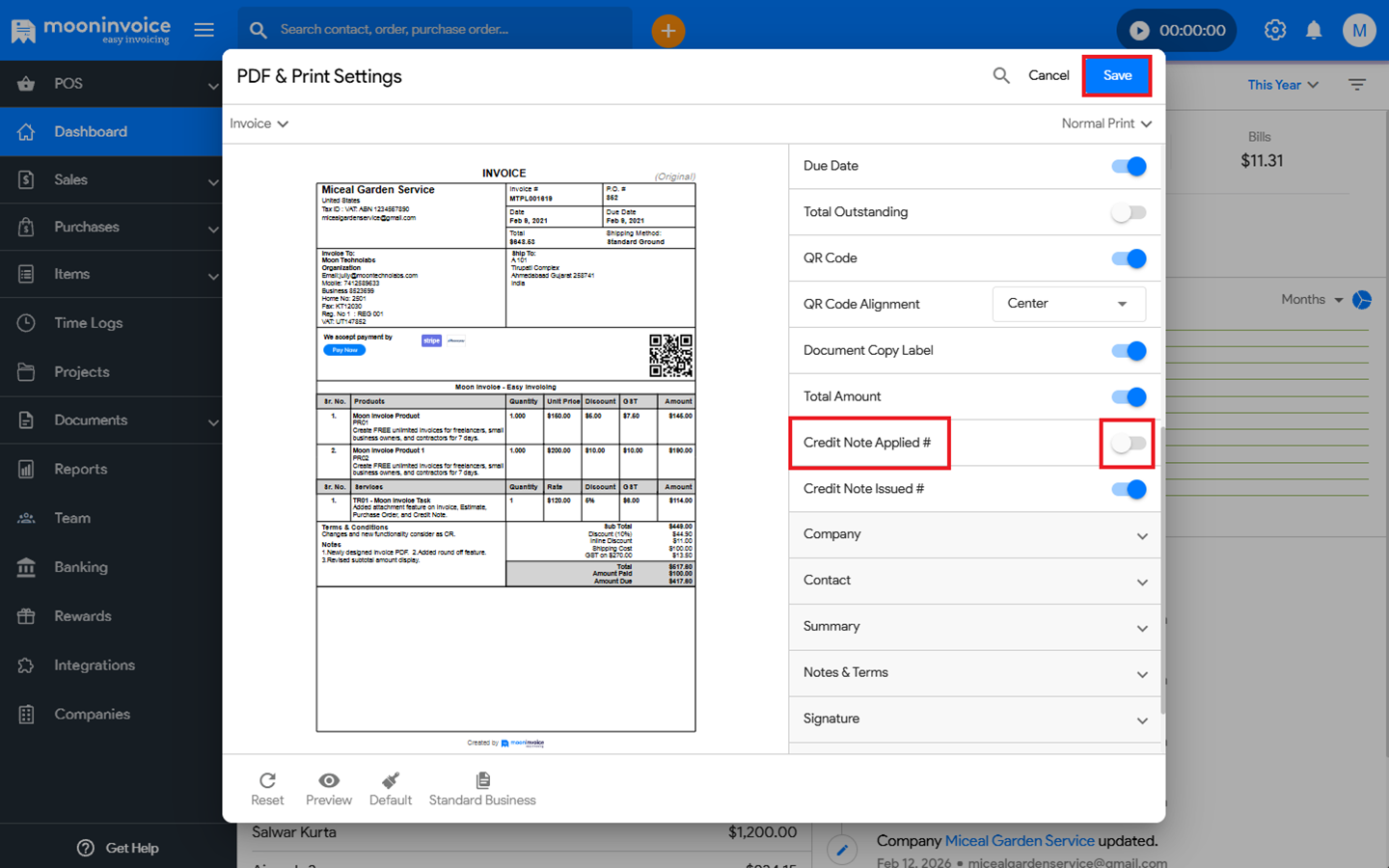Cancel the PDF & Print Settings dialog
Viewport: 1389px width, 868px height.
click(1049, 75)
